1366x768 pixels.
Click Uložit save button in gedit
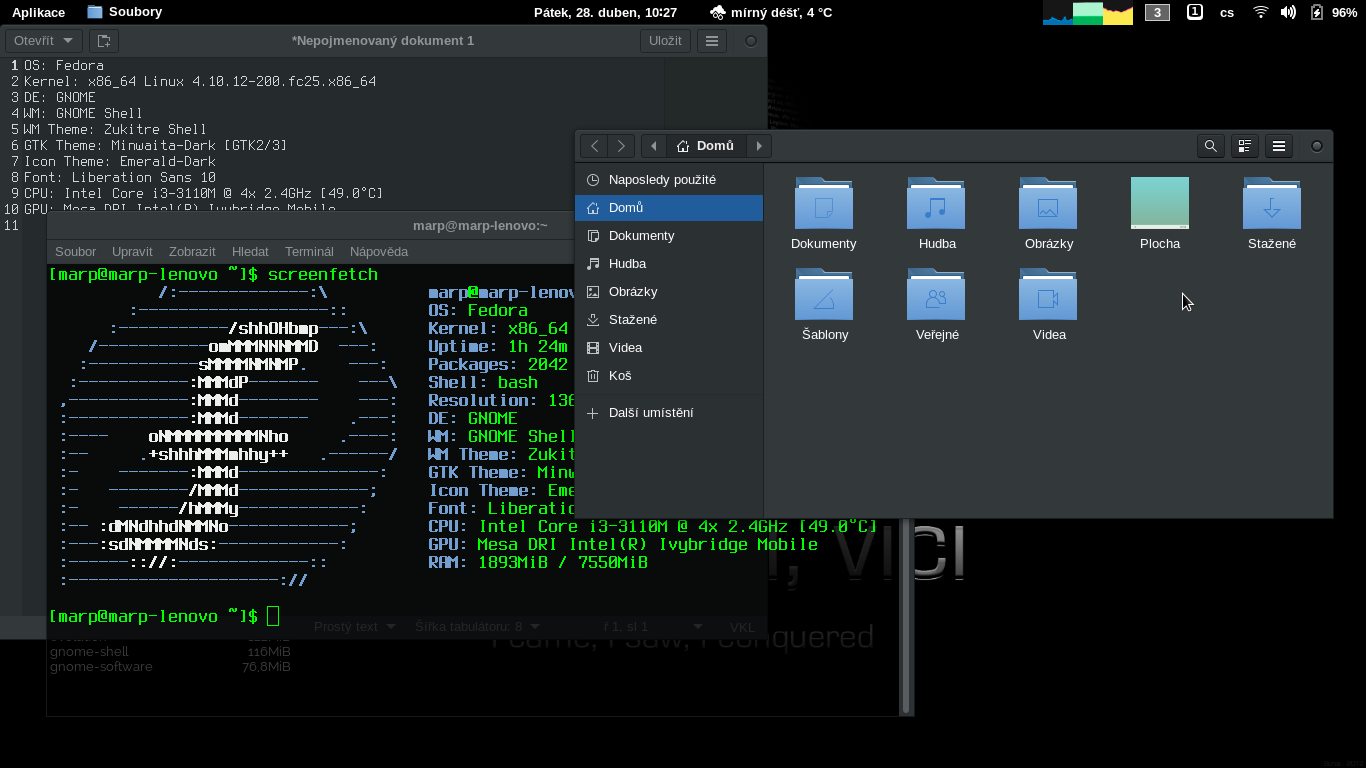tap(665, 41)
